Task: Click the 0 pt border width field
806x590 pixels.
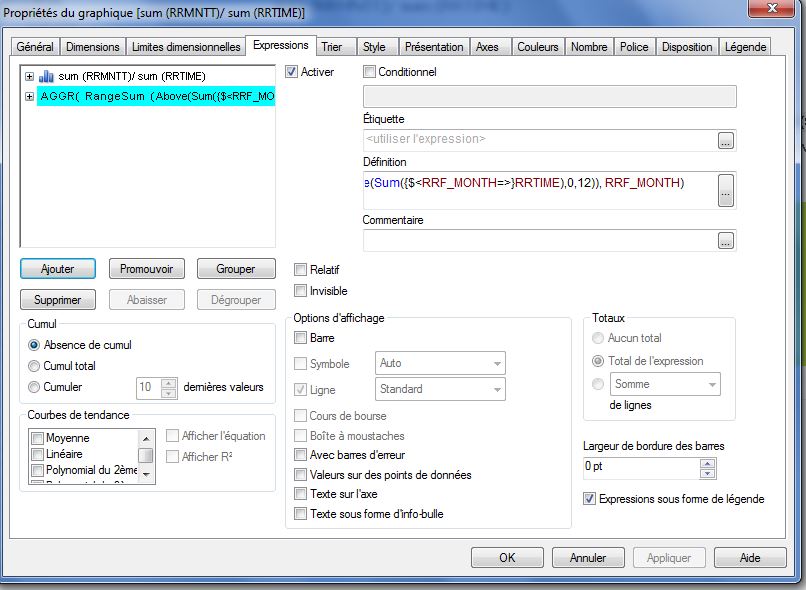Action: [642, 468]
